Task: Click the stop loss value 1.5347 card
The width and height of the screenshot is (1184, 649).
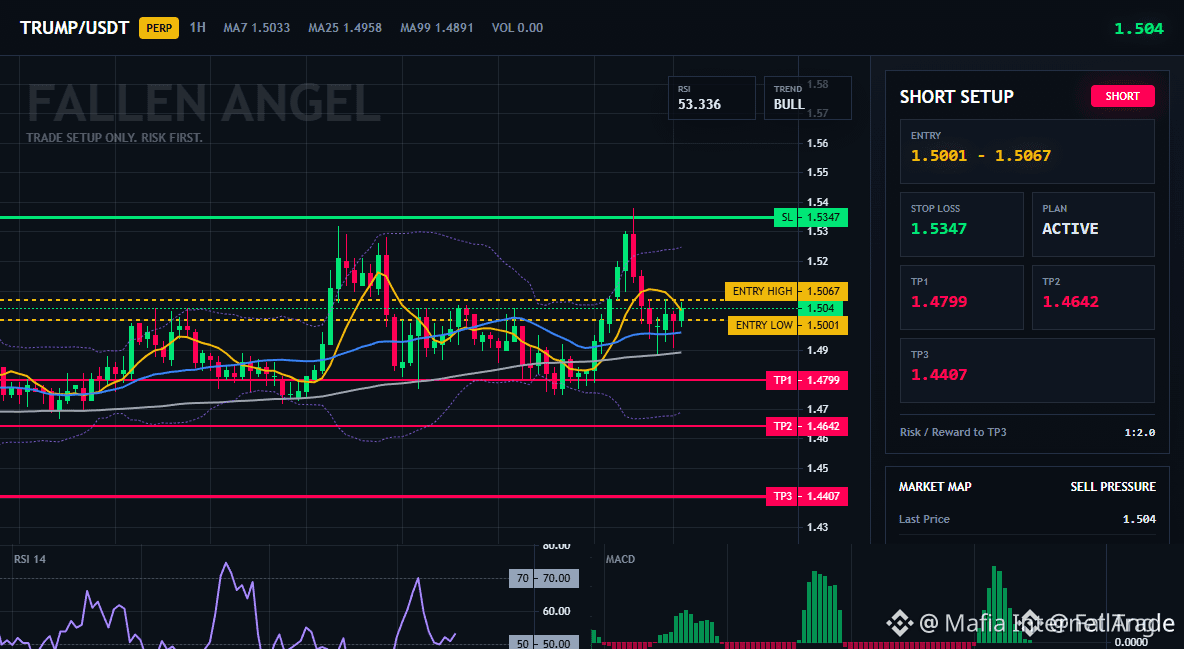Action: pos(960,224)
